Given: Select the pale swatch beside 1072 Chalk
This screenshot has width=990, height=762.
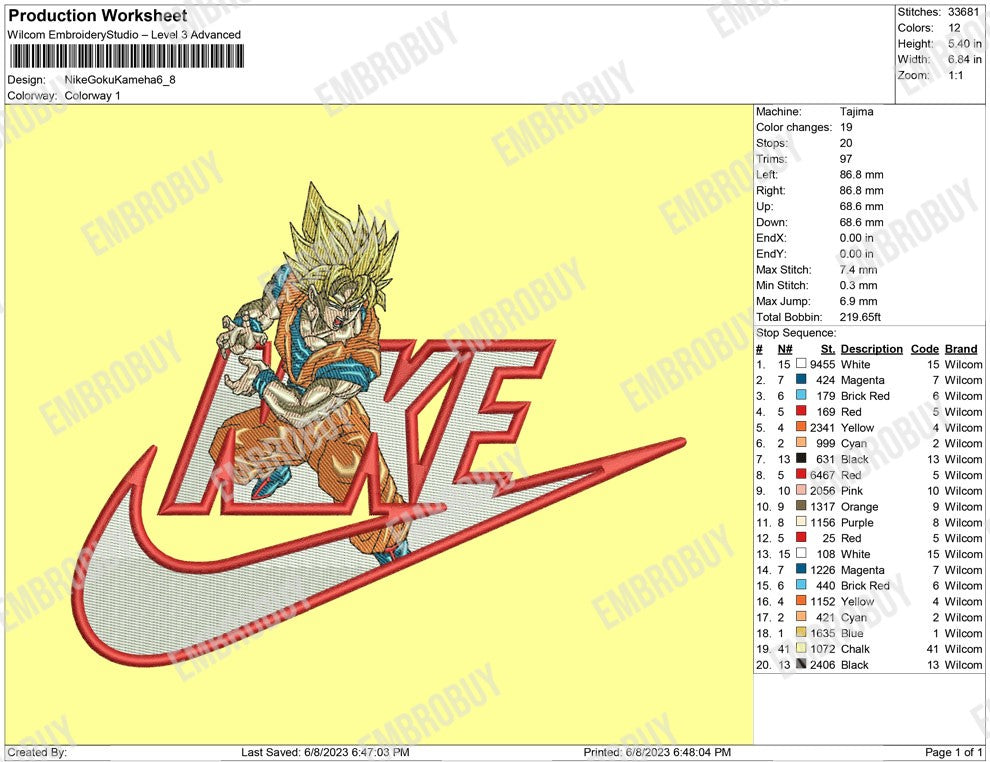Looking at the screenshot, I should [x=801, y=648].
